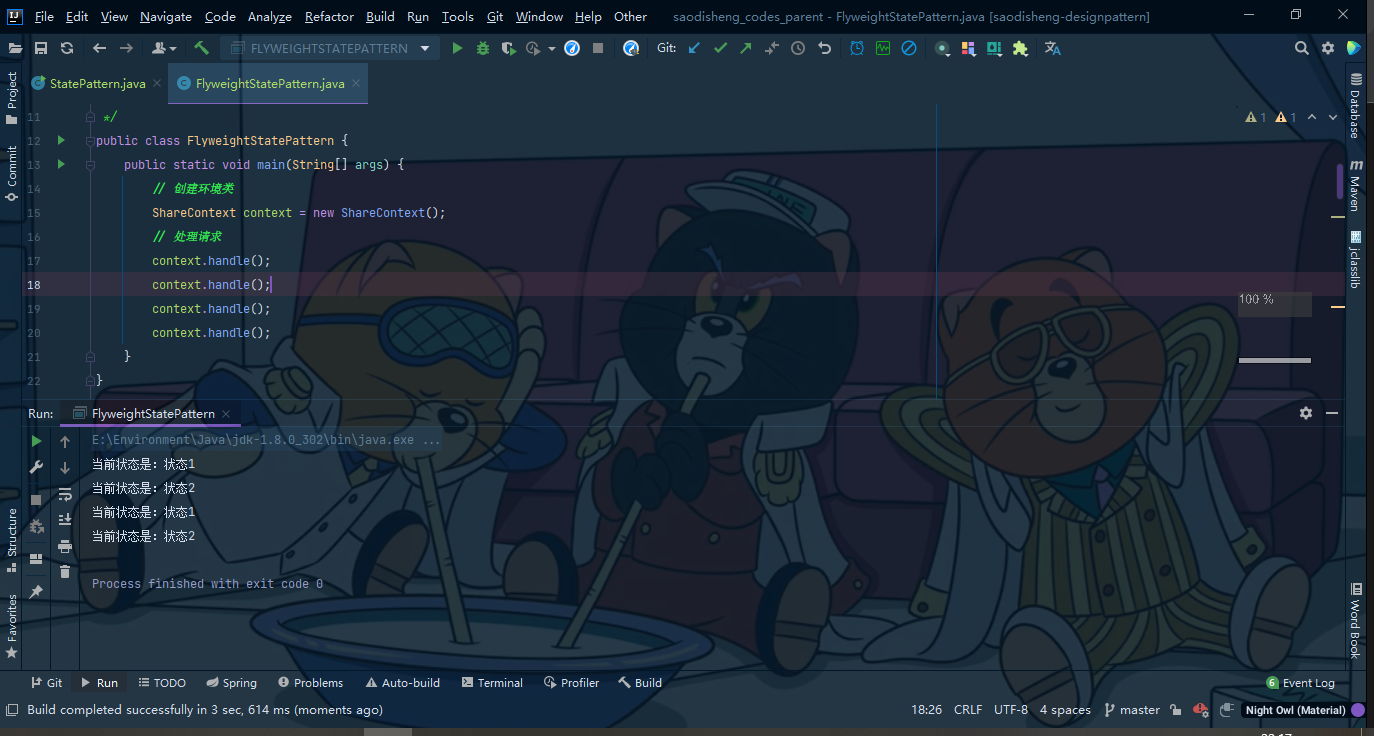Image resolution: width=1374 pixels, height=736 pixels.
Task: Toggle soft-wrap in the Run console
Action: point(65,494)
